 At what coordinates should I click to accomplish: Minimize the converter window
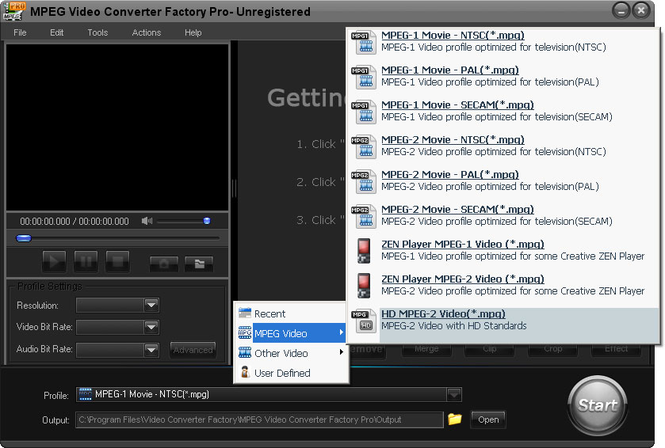(620, 11)
